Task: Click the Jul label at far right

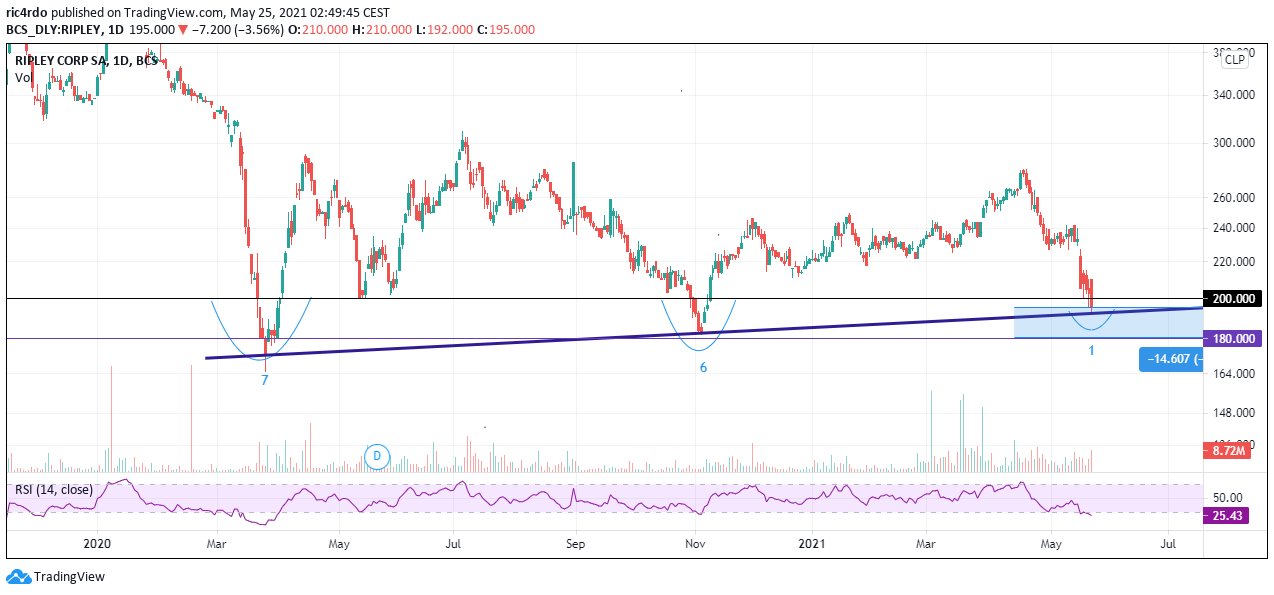Action: pyautogui.click(x=1168, y=544)
